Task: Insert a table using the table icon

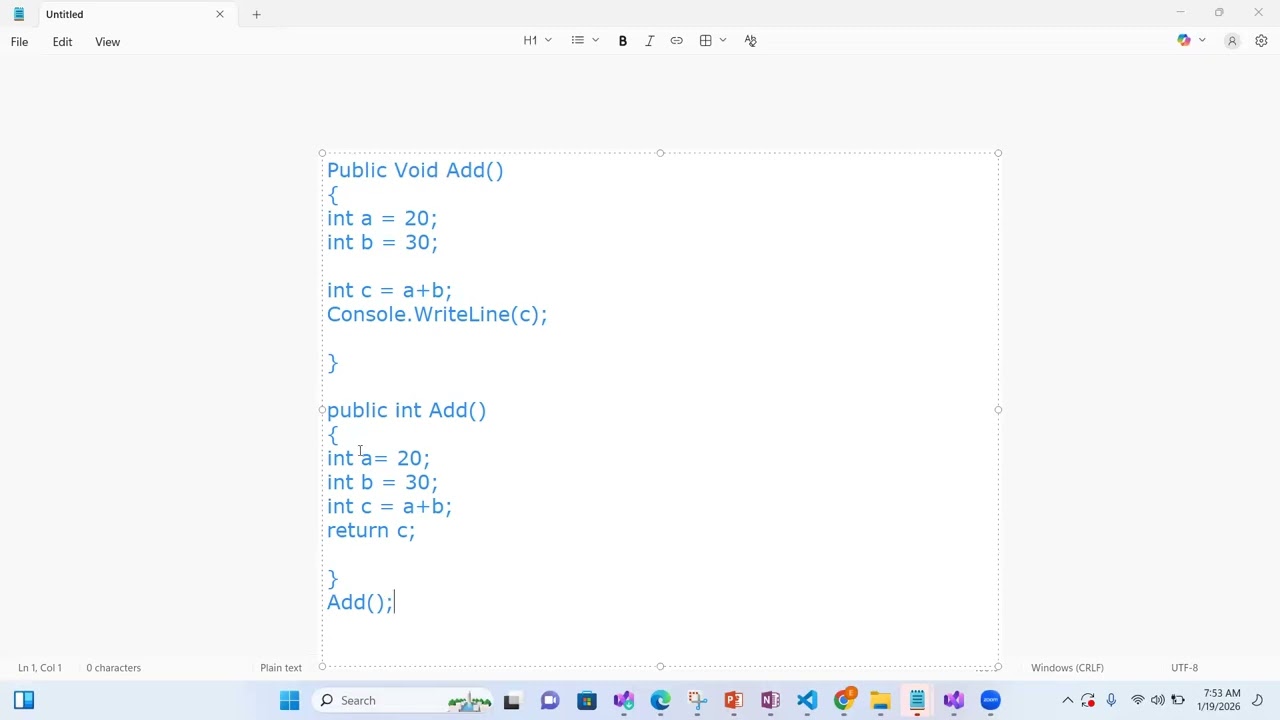Action: pyautogui.click(x=706, y=41)
